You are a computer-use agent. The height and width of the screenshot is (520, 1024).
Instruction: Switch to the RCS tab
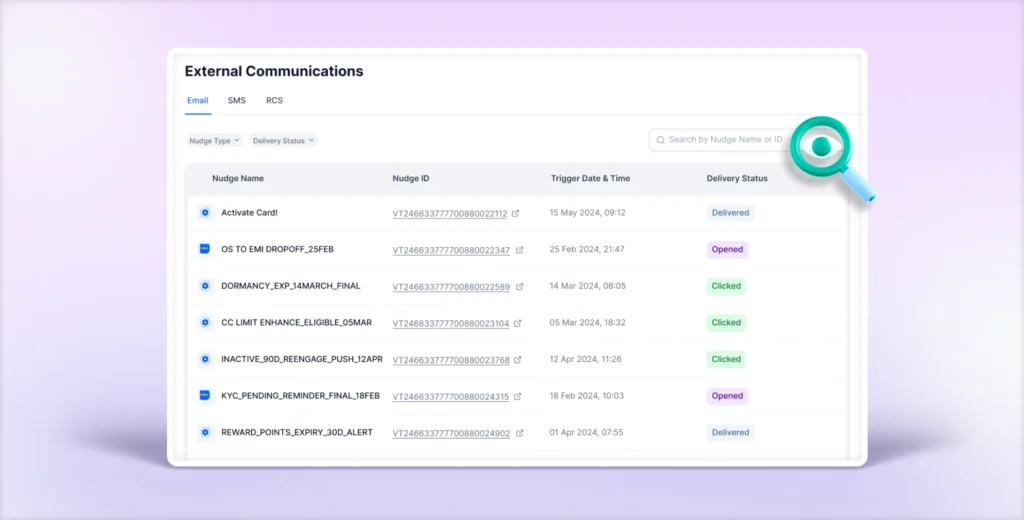274,101
